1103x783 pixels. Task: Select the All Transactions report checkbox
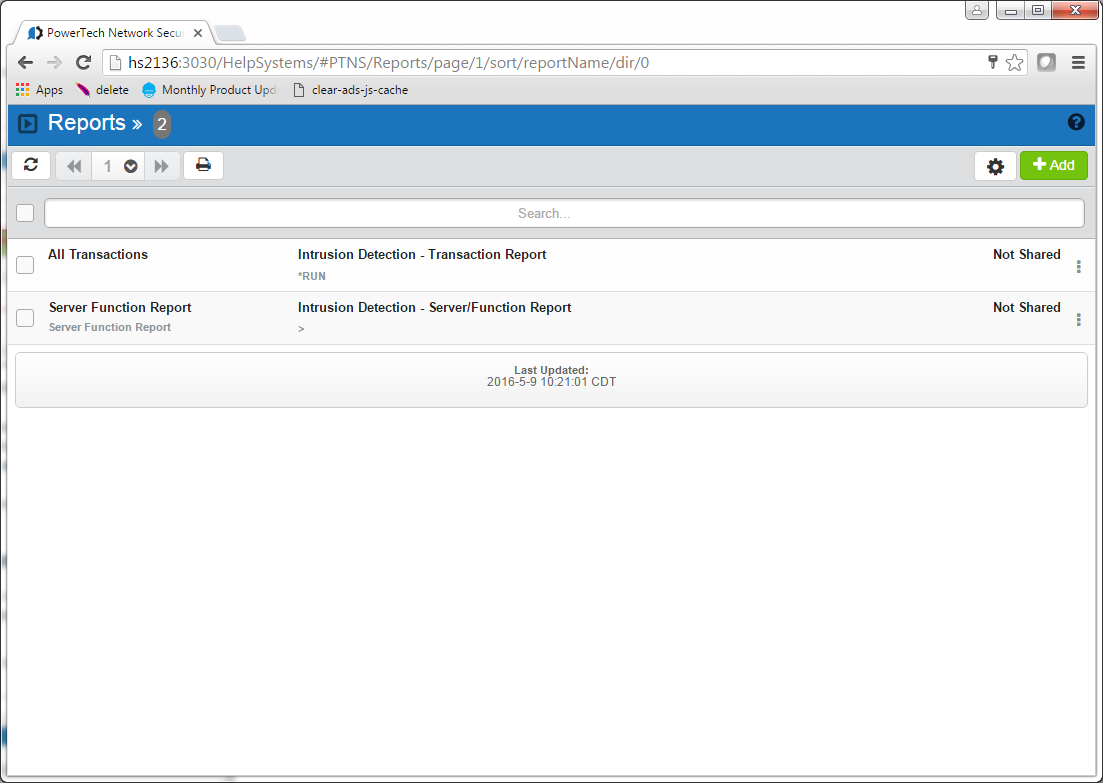point(26,265)
